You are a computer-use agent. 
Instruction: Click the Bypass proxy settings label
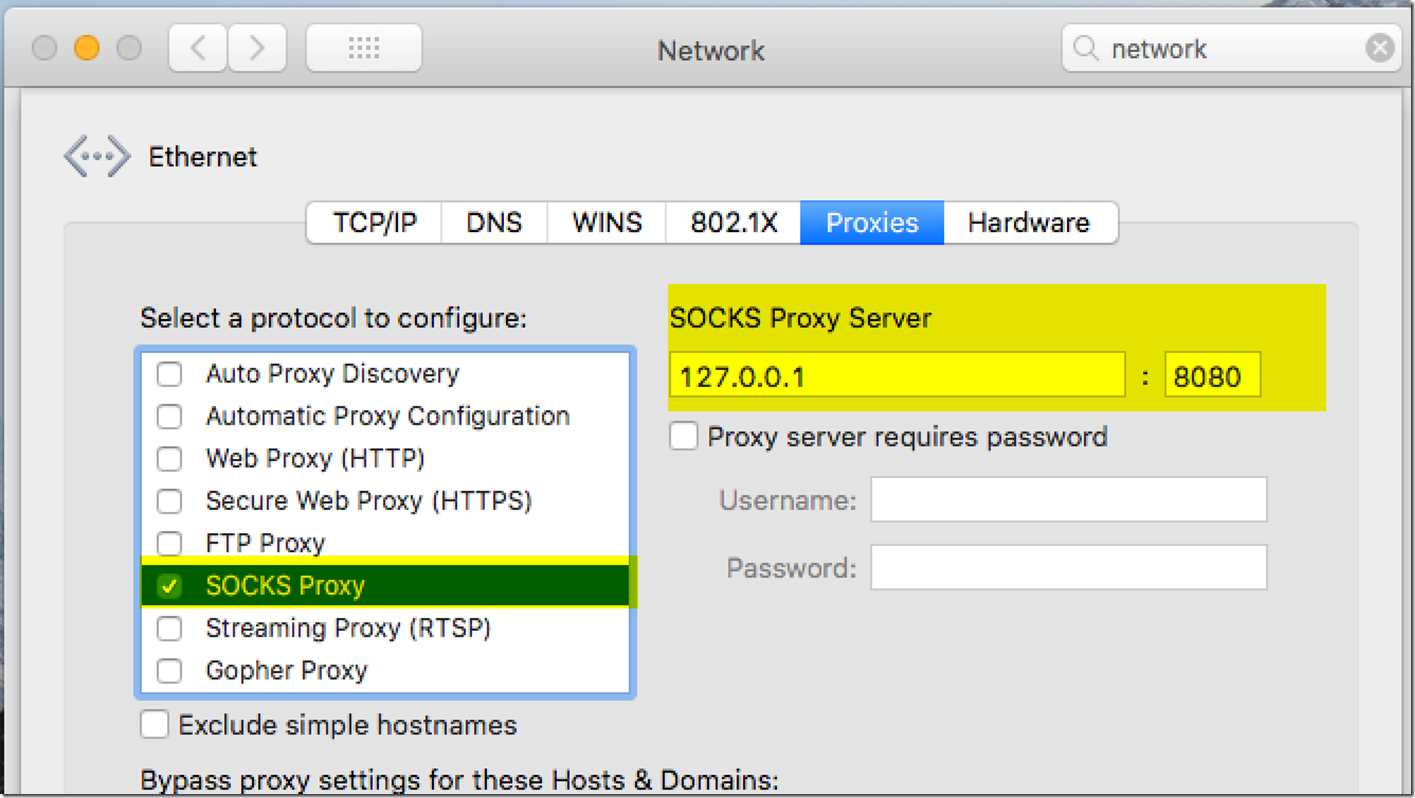pyautogui.click(x=459, y=780)
